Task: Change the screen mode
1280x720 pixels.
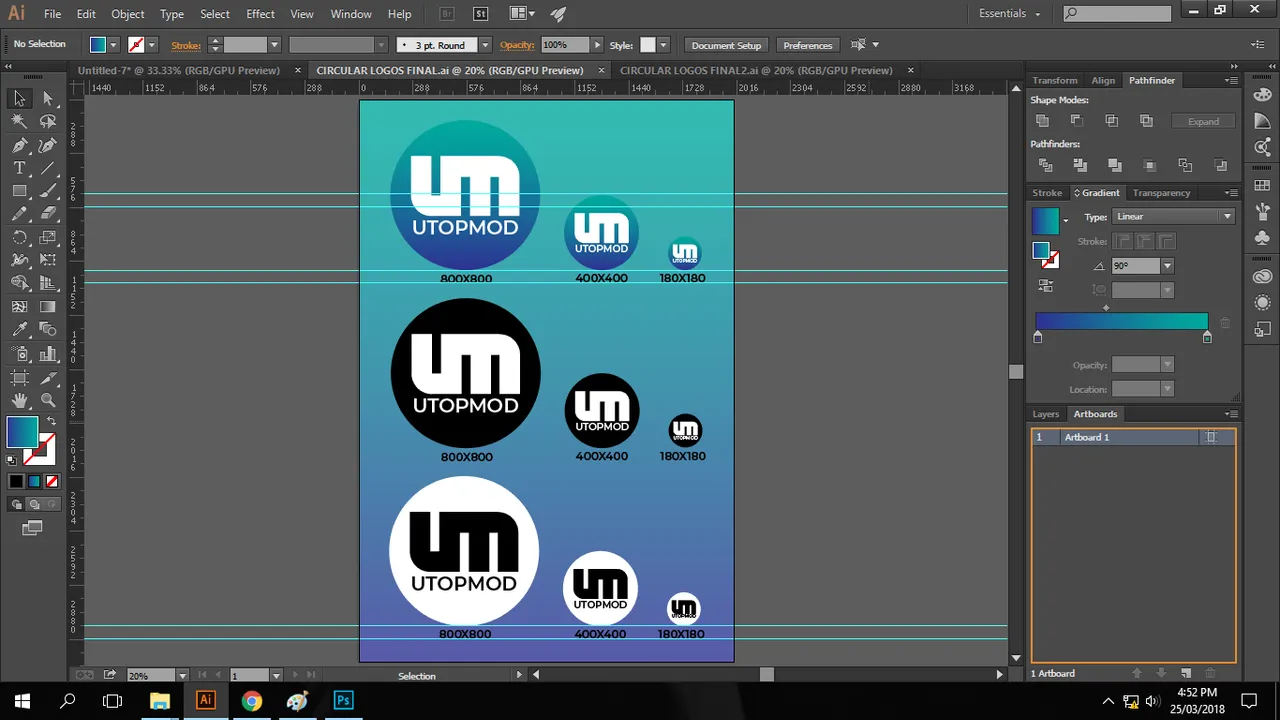Action: tap(32, 528)
